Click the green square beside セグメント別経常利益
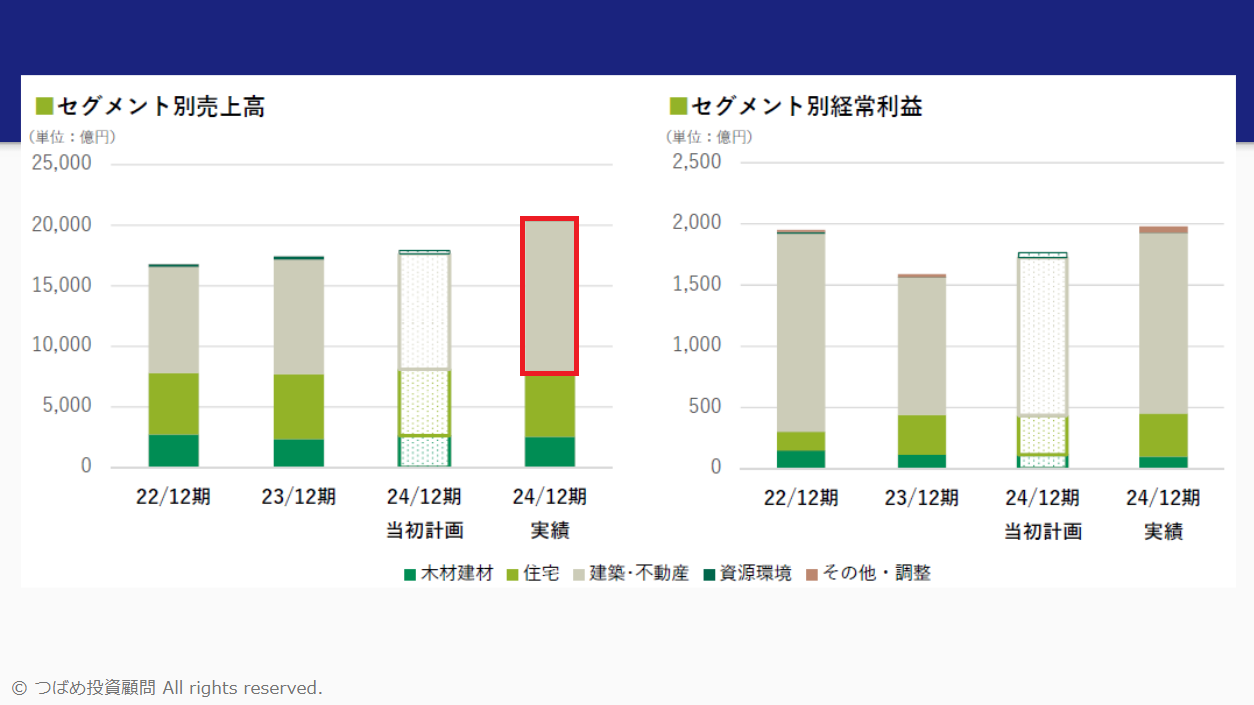 (677, 106)
